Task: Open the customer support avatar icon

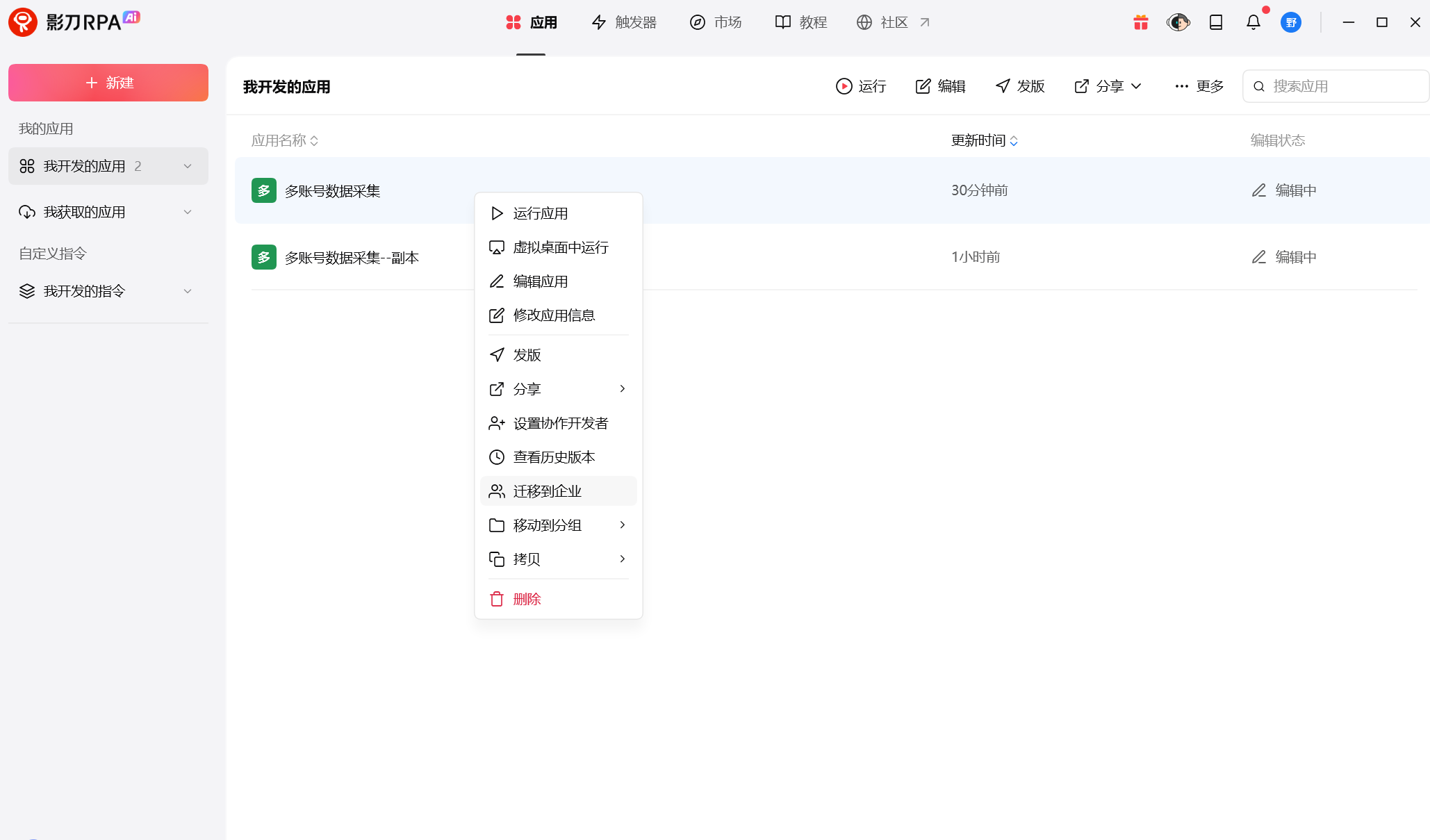Action: 1178,22
